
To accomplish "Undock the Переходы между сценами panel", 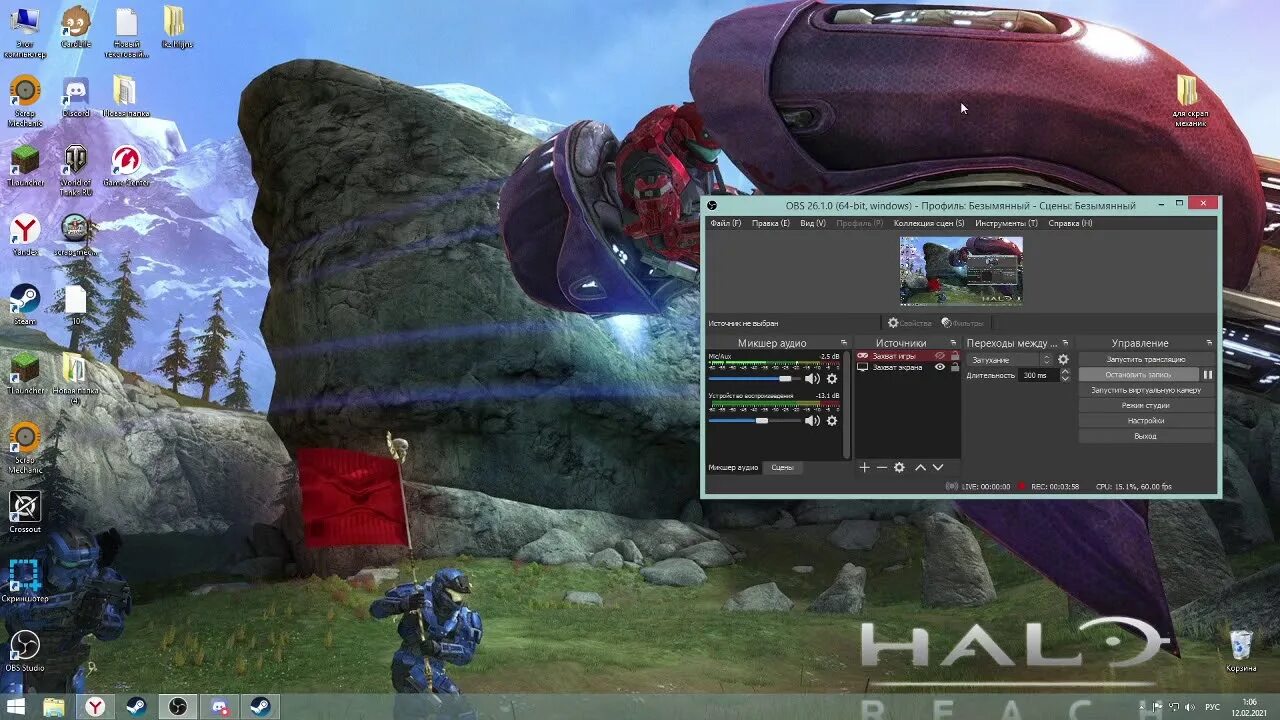I will pos(1065,343).
